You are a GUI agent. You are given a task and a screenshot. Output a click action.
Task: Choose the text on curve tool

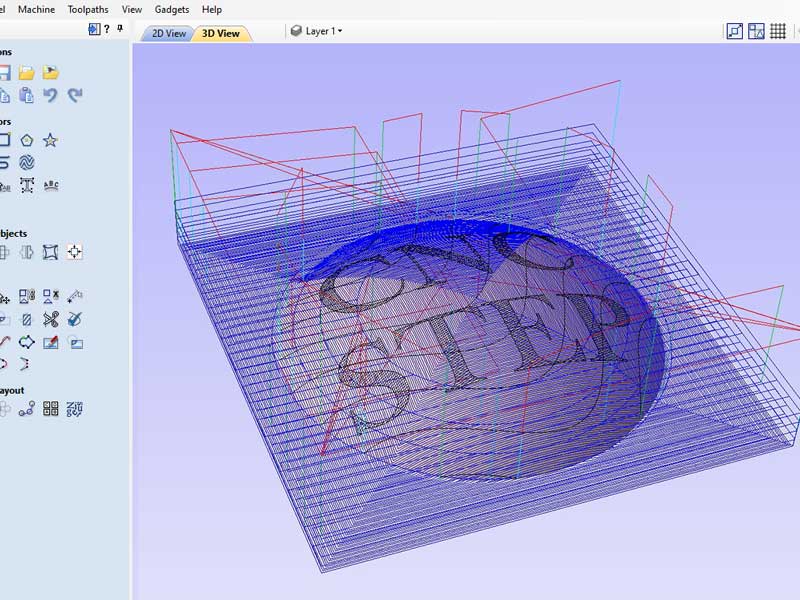coord(51,185)
